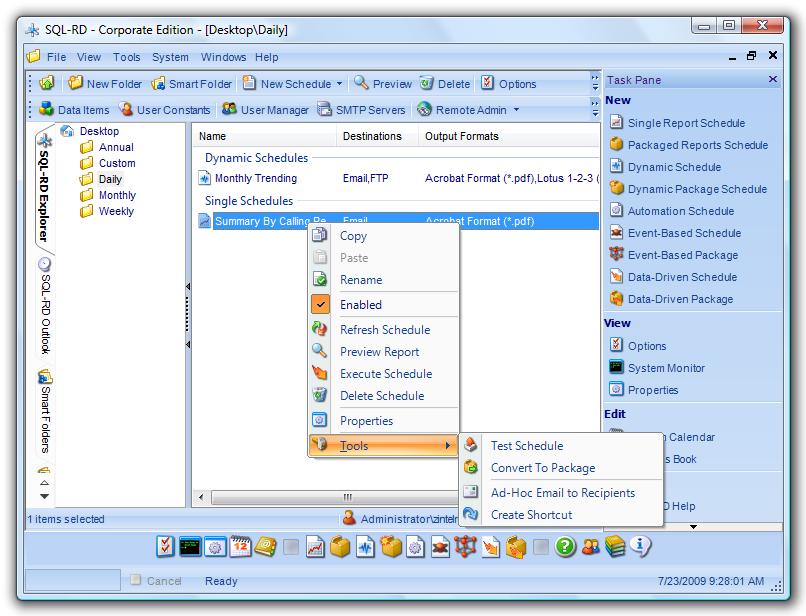Switch to Smart Folders sidebar tab

pos(45,411)
